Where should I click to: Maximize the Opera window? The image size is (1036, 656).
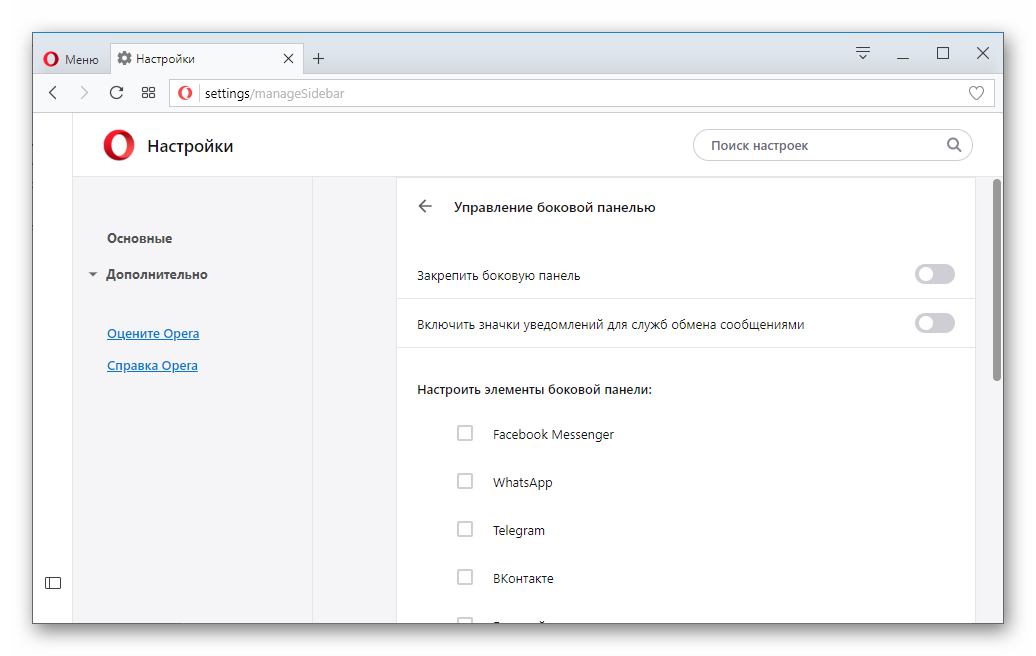943,54
